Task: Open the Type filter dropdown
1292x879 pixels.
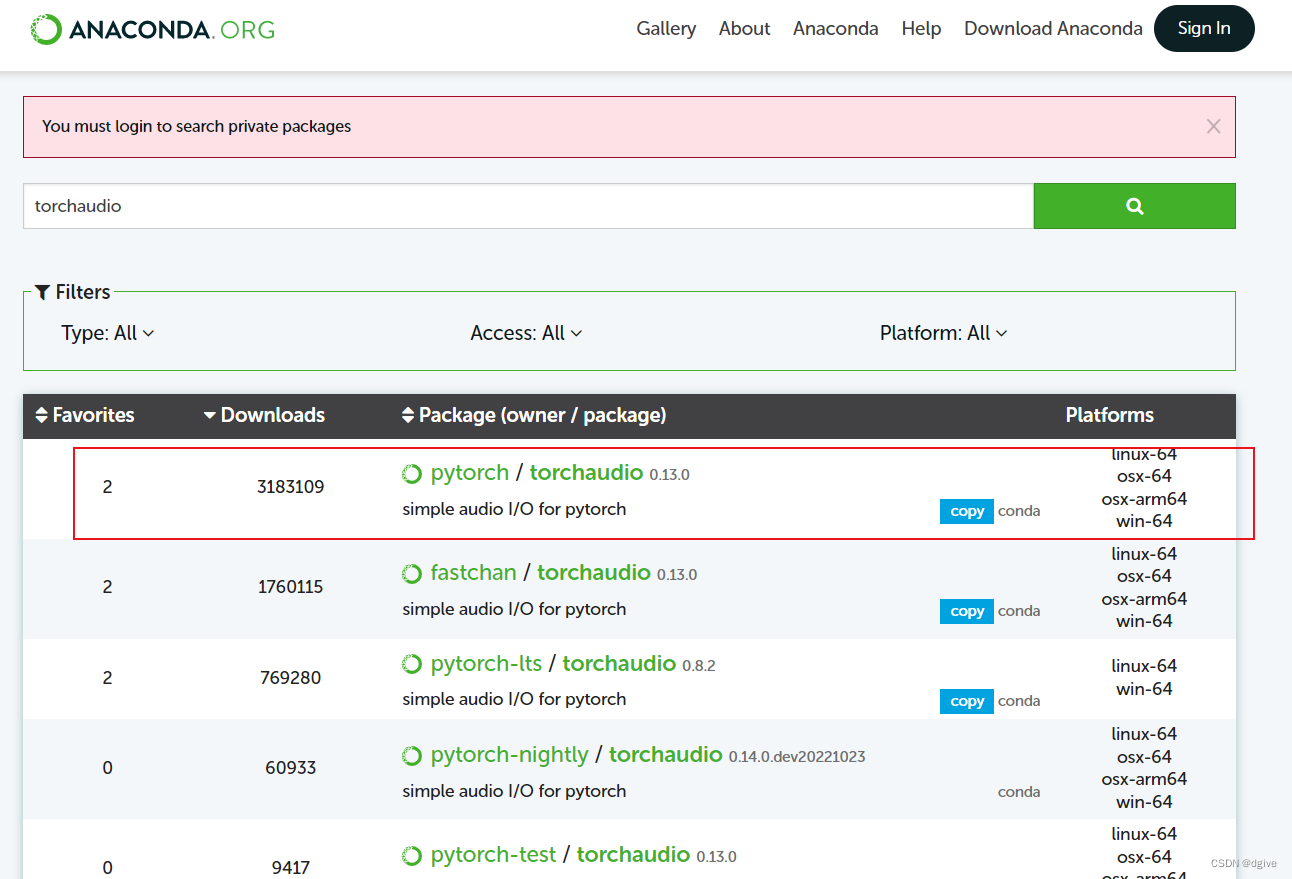Action: [x=107, y=333]
